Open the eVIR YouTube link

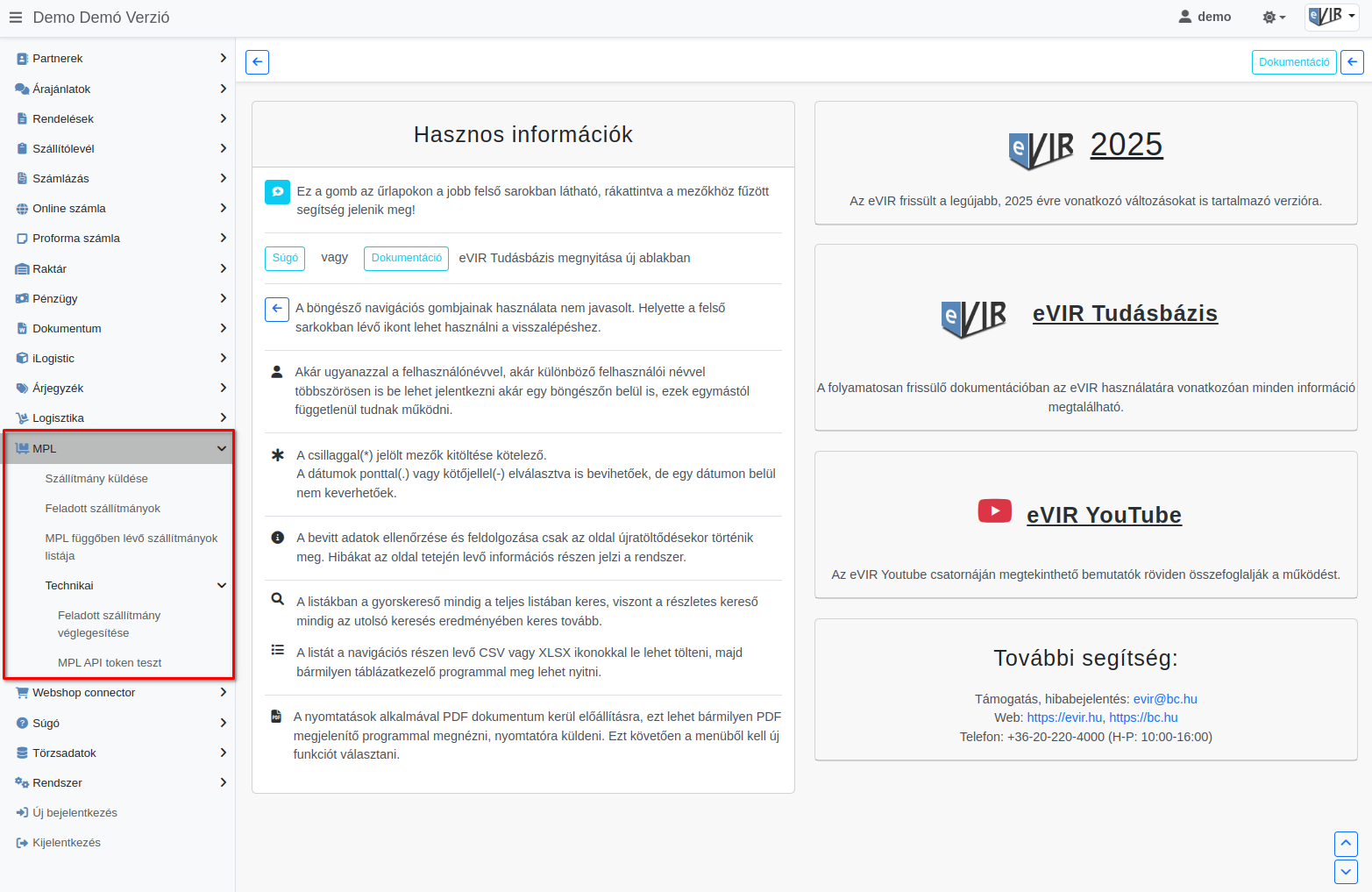click(1104, 515)
